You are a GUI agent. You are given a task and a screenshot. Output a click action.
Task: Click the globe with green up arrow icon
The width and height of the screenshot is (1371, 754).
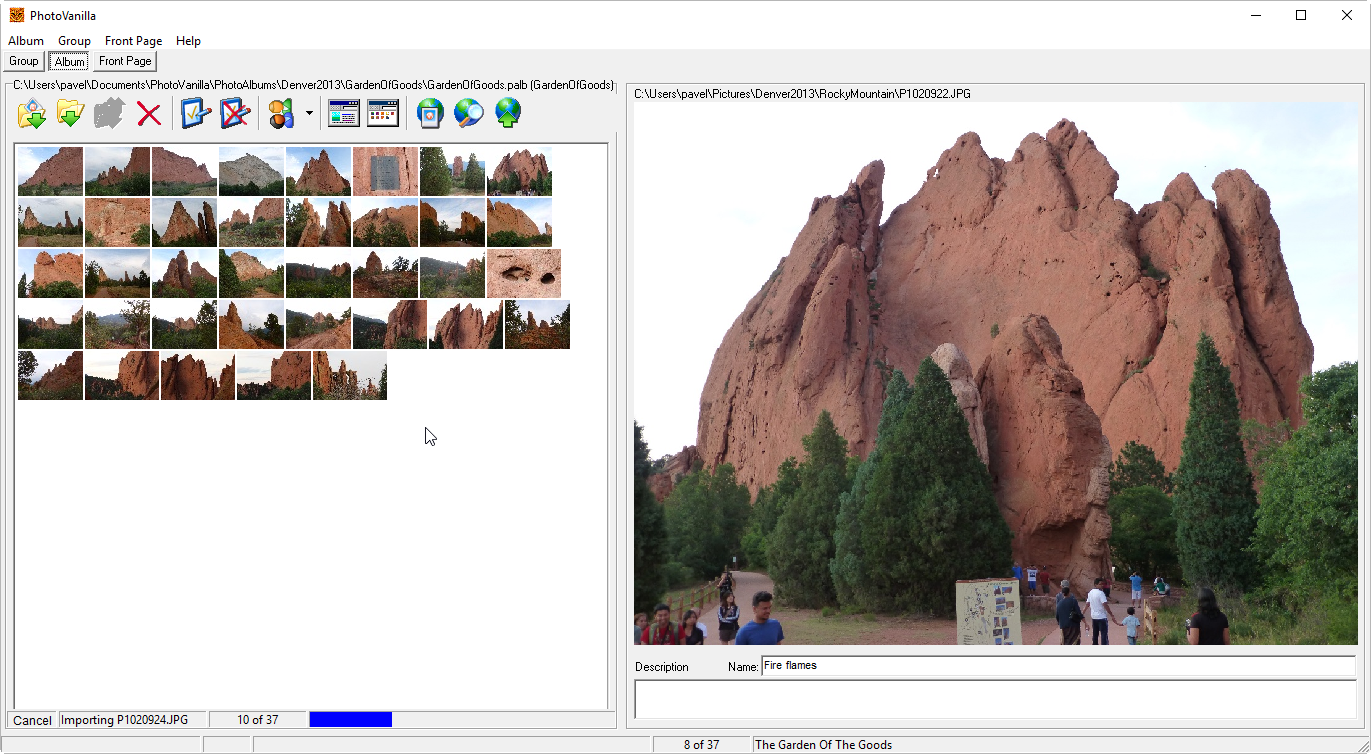(508, 114)
